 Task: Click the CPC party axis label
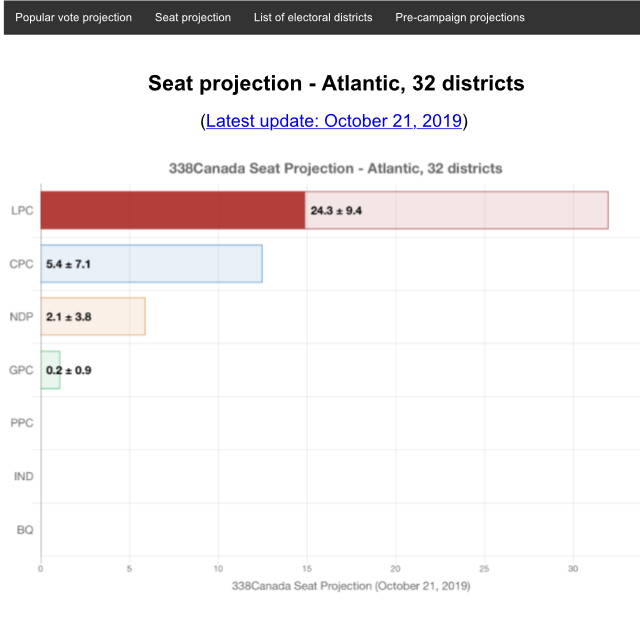point(22,264)
